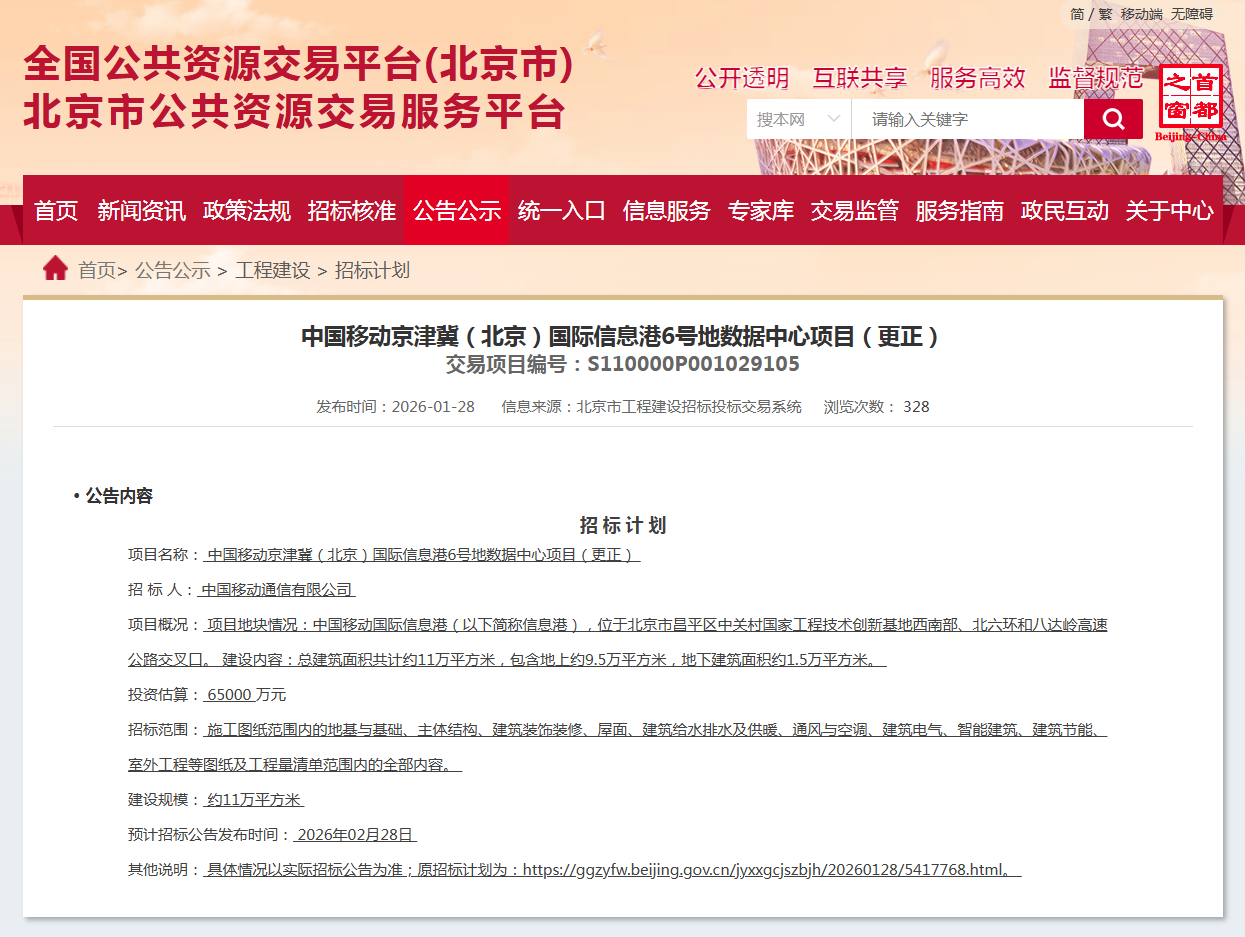Click 关于中心 menu item
Image resolution: width=1245 pixels, height=937 pixels.
[1169, 211]
